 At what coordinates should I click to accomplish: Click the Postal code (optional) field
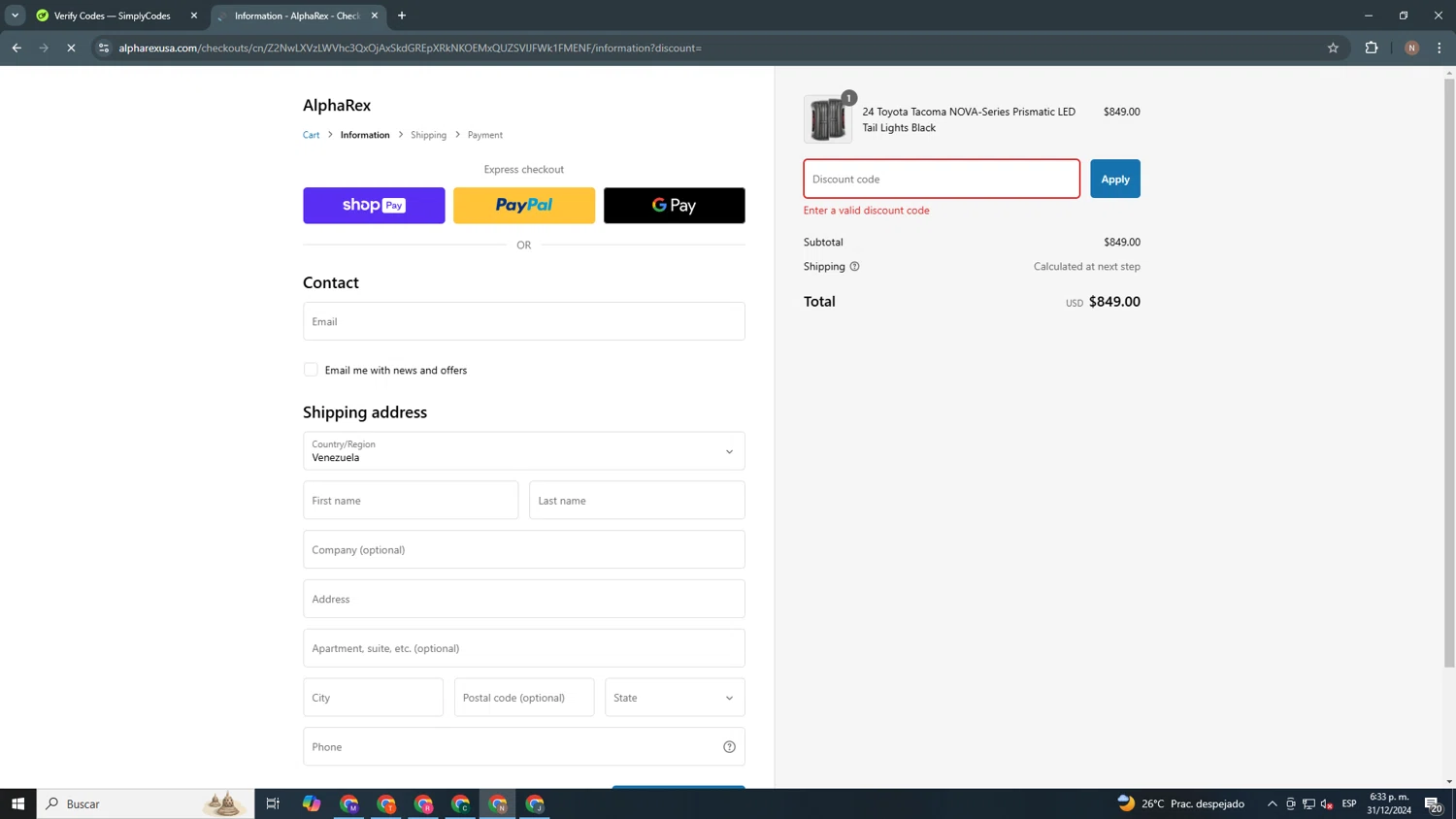point(524,698)
